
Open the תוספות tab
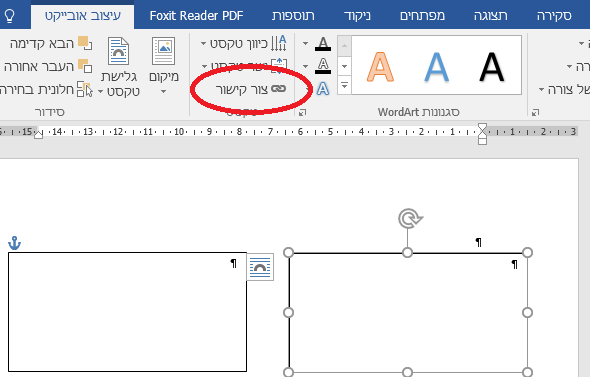pyautogui.click(x=293, y=16)
